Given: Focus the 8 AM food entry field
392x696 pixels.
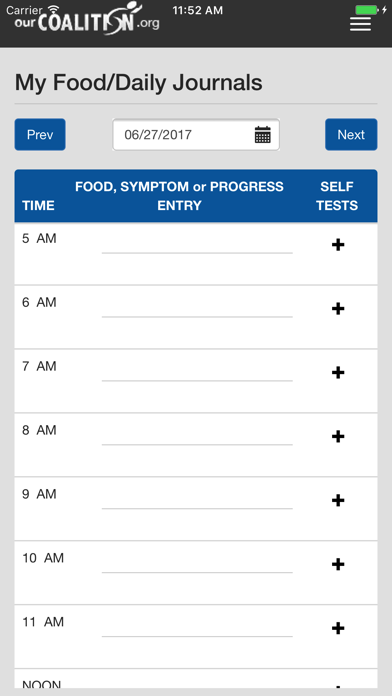Looking at the screenshot, I should point(197,435).
